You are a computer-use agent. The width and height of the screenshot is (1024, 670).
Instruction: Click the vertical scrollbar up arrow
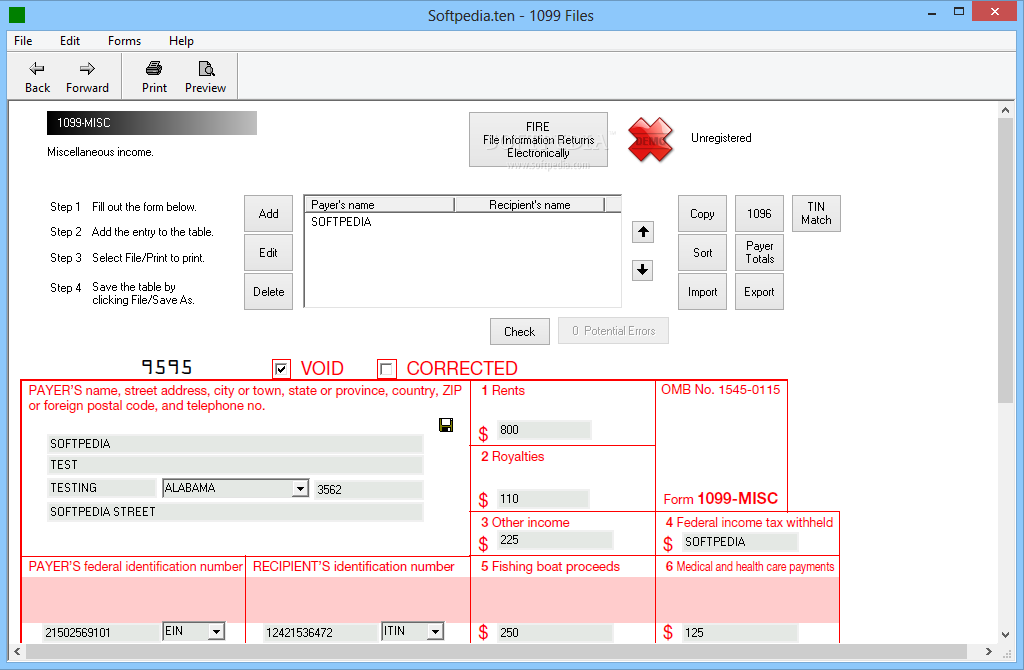pos(1006,110)
